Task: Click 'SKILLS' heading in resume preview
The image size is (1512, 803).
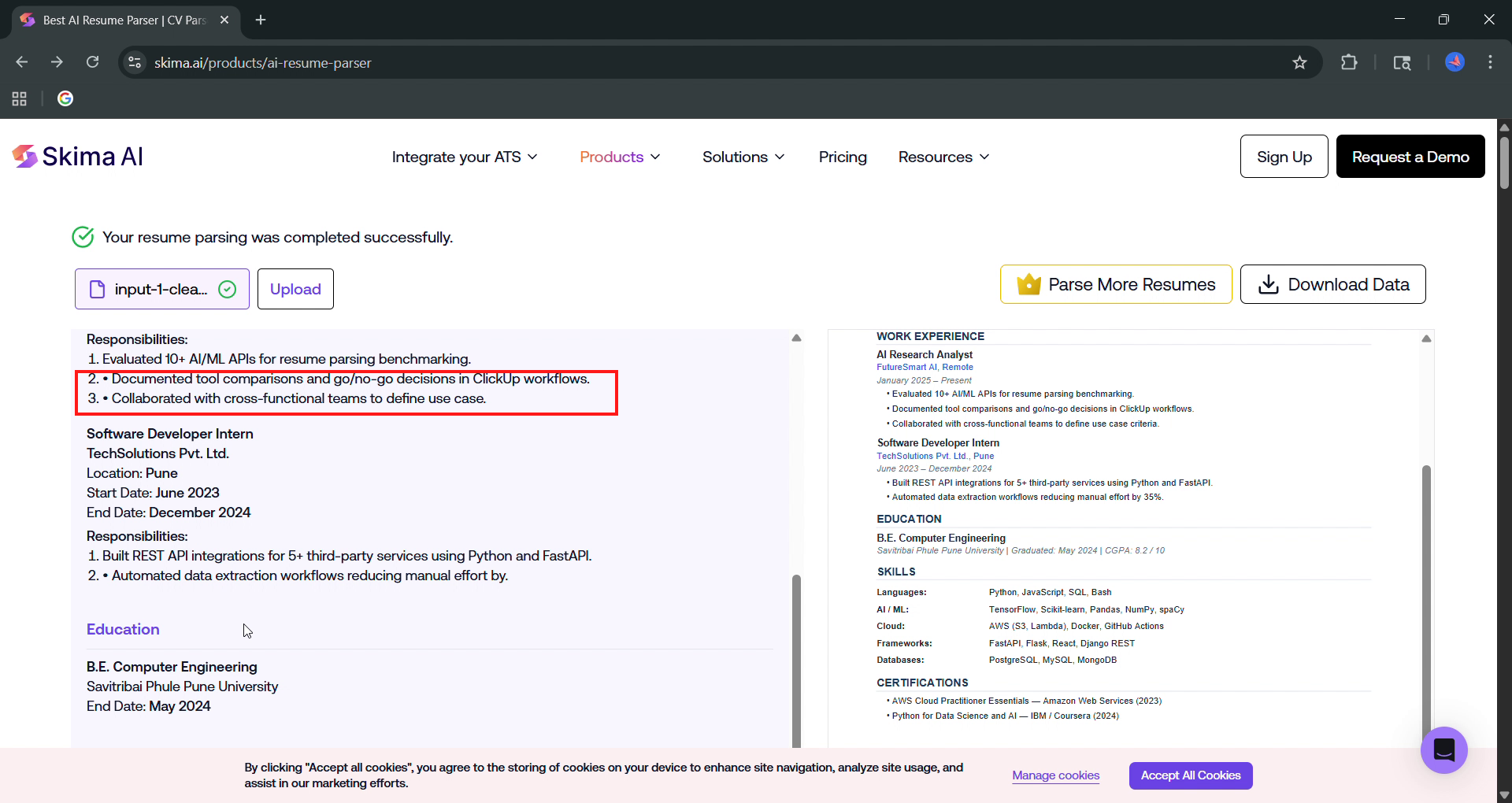Action: (896, 572)
